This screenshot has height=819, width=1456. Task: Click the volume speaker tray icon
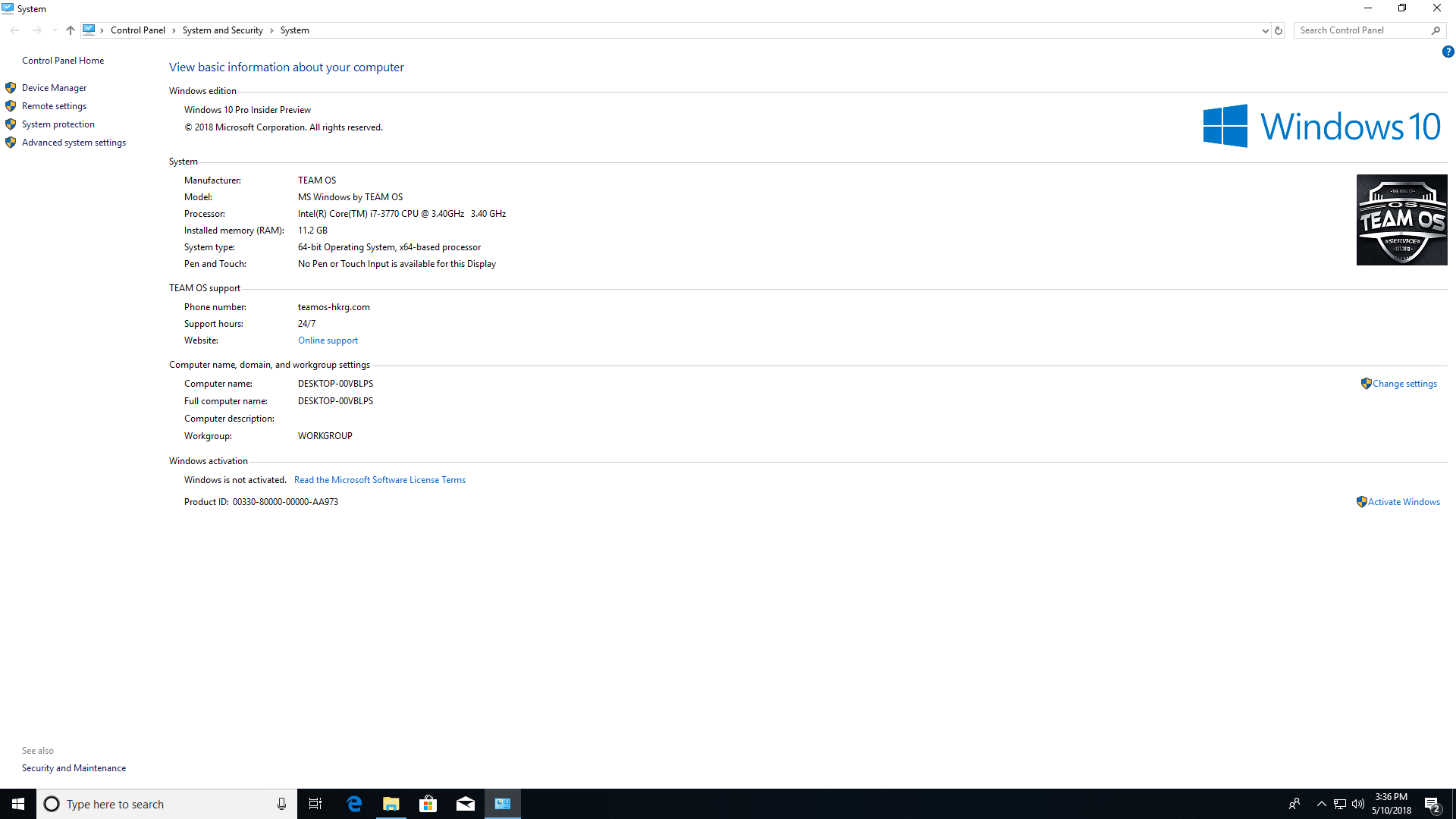click(x=1358, y=804)
